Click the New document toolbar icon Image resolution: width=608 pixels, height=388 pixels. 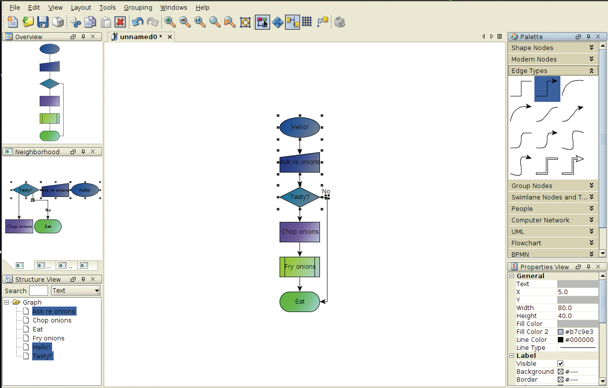13,22
